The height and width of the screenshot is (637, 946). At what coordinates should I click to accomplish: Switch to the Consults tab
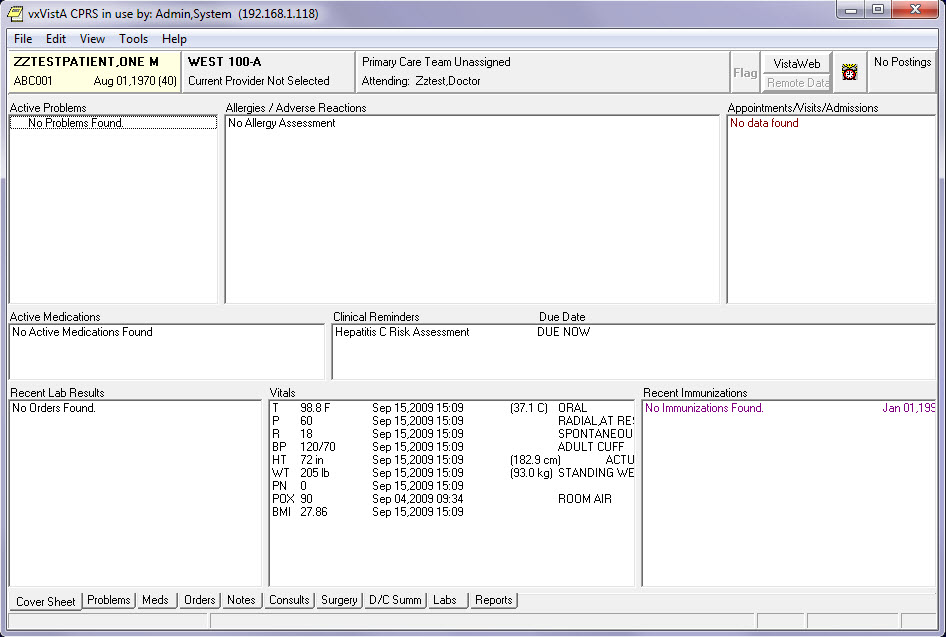point(289,600)
